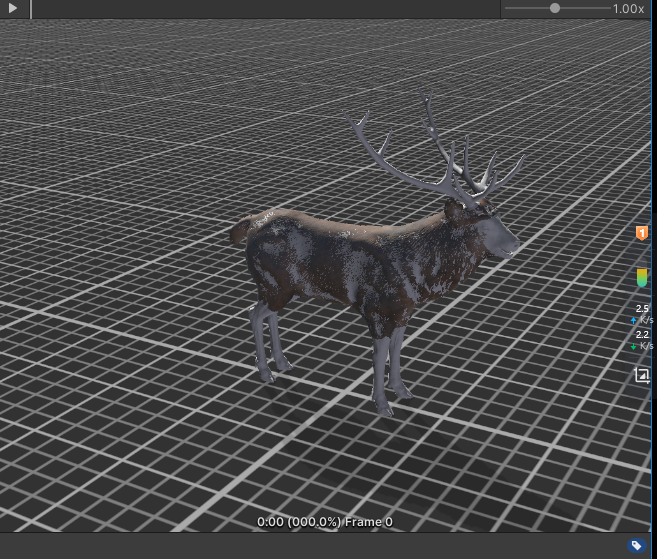Click the 1.00x speed value
The height and width of the screenshot is (559, 657).
click(x=628, y=9)
